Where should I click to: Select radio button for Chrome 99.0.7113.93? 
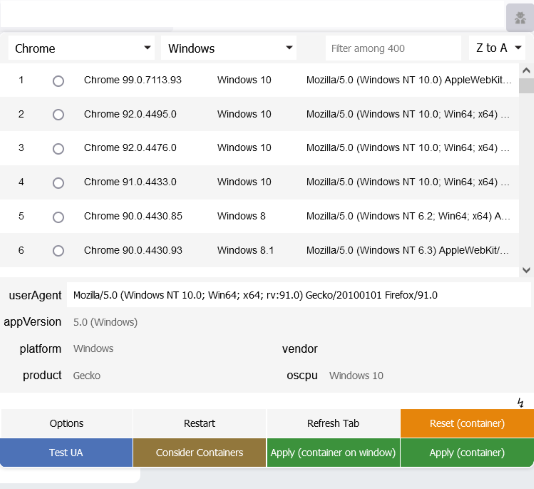[58, 81]
